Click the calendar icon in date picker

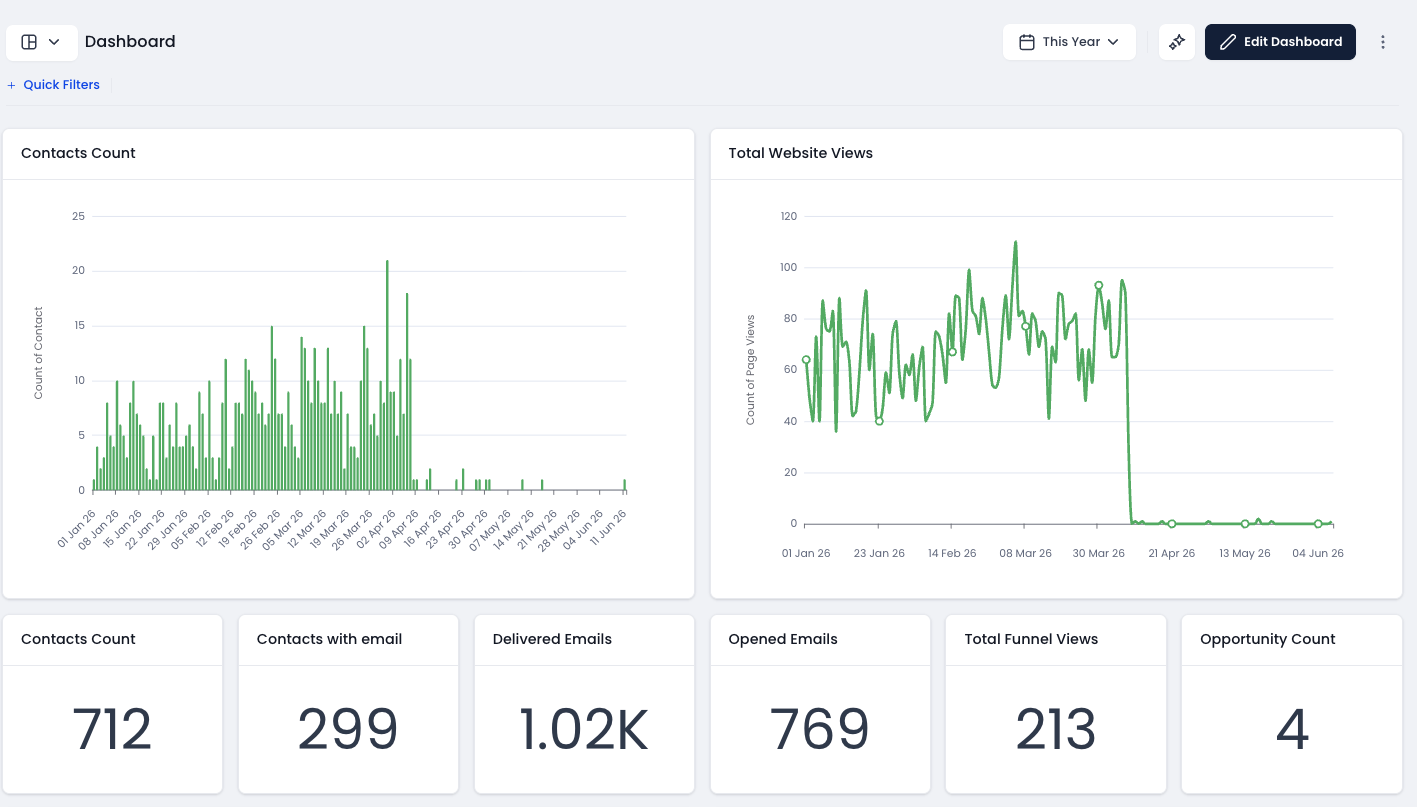tap(1026, 42)
